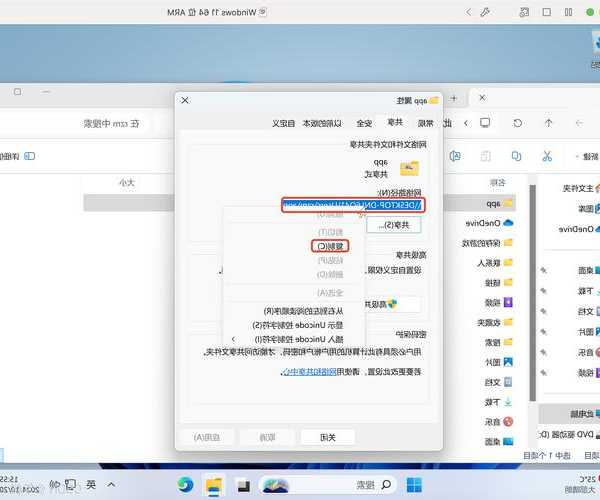Screen dimensions: 600x500
Task: Open Microsoft Edge from the taskbar
Action: [185, 485]
